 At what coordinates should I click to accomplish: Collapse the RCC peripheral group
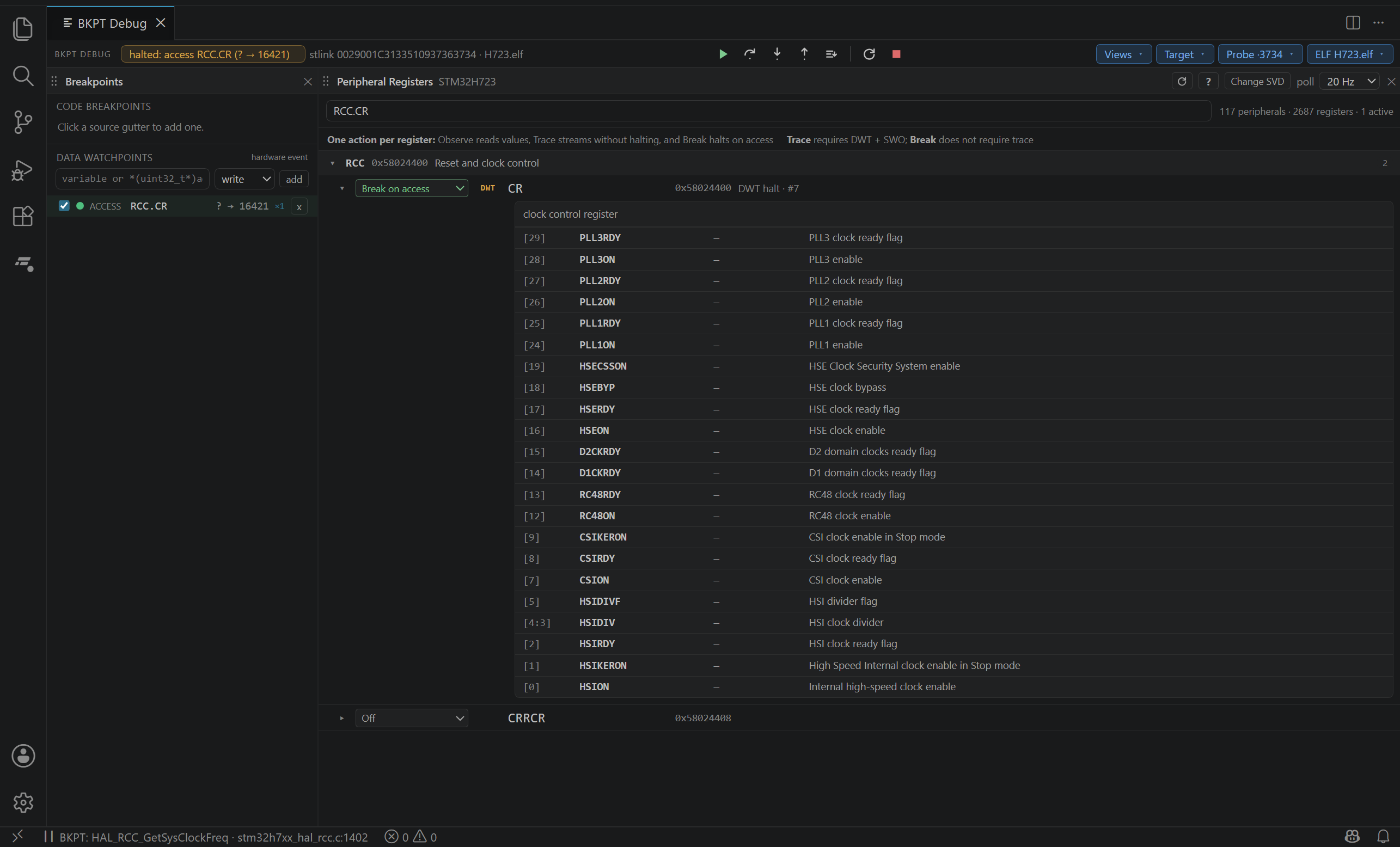click(332, 163)
